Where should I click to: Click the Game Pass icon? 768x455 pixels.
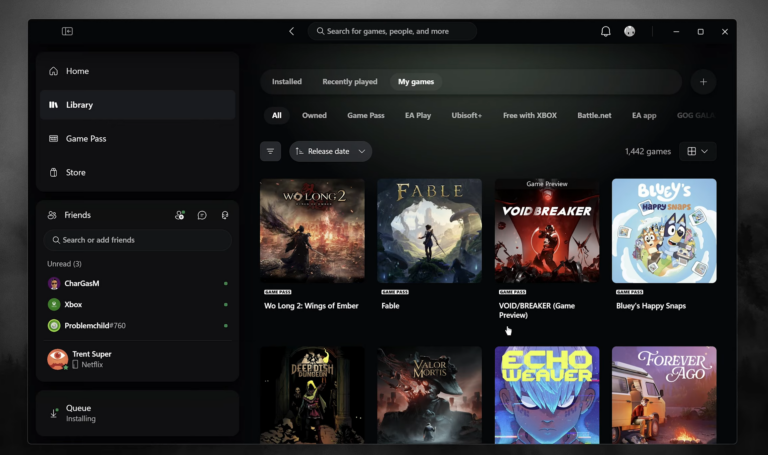click(53, 139)
